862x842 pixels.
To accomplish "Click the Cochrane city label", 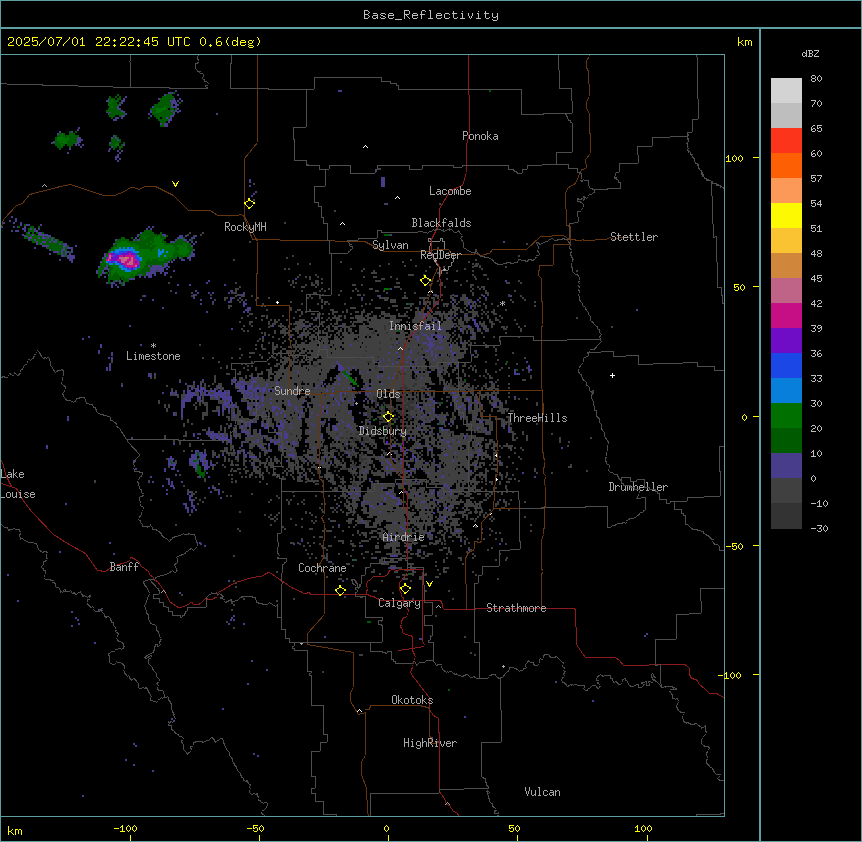I will [322, 568].
